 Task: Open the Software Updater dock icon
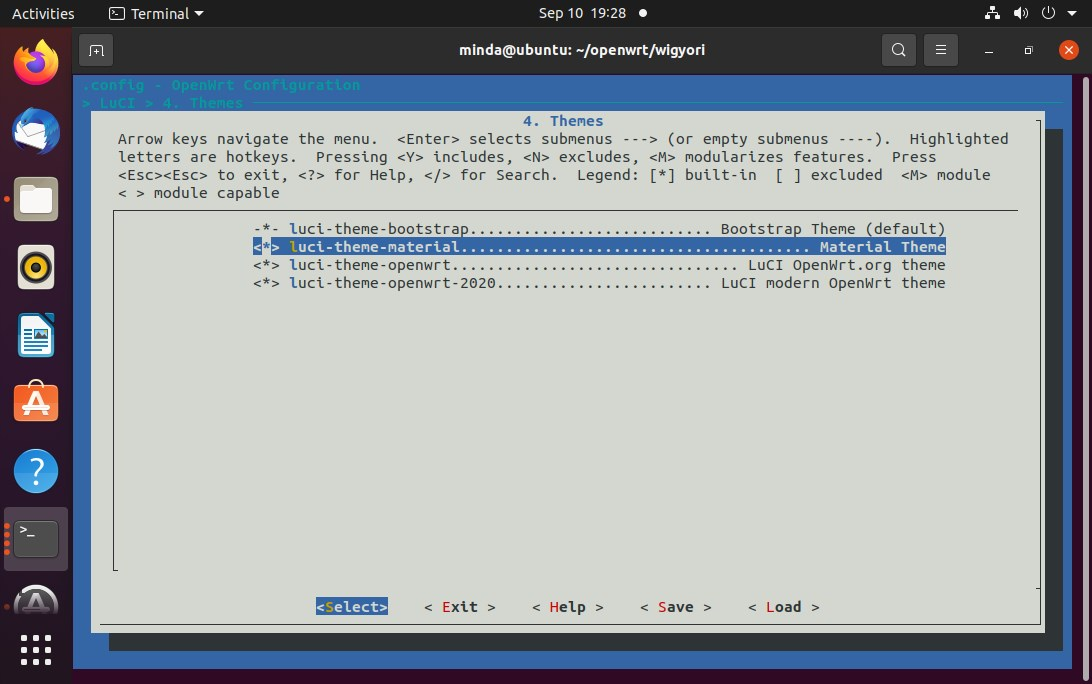point(36,600)
